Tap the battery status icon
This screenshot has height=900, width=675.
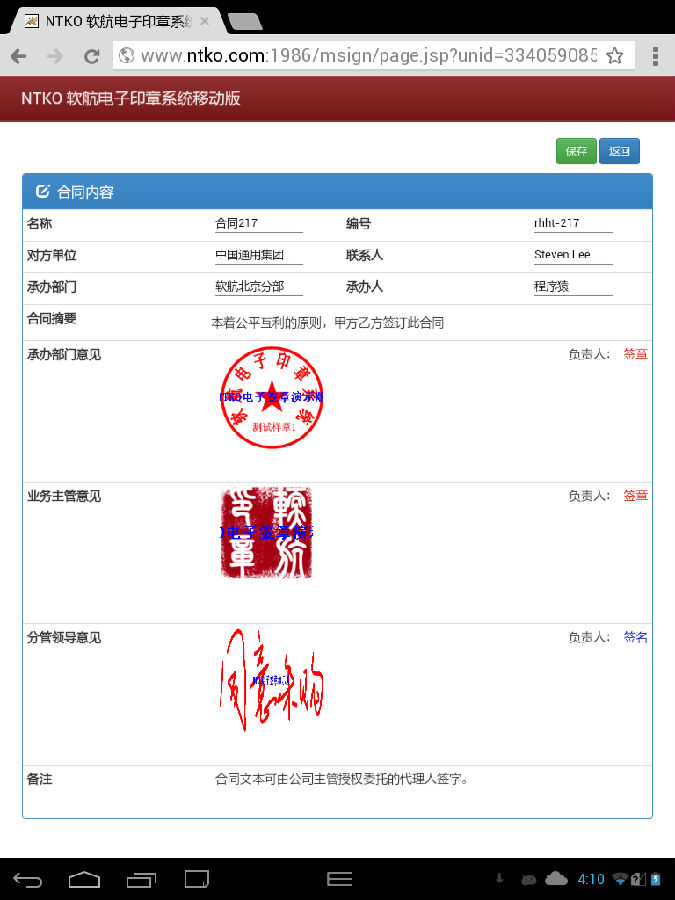655,879
